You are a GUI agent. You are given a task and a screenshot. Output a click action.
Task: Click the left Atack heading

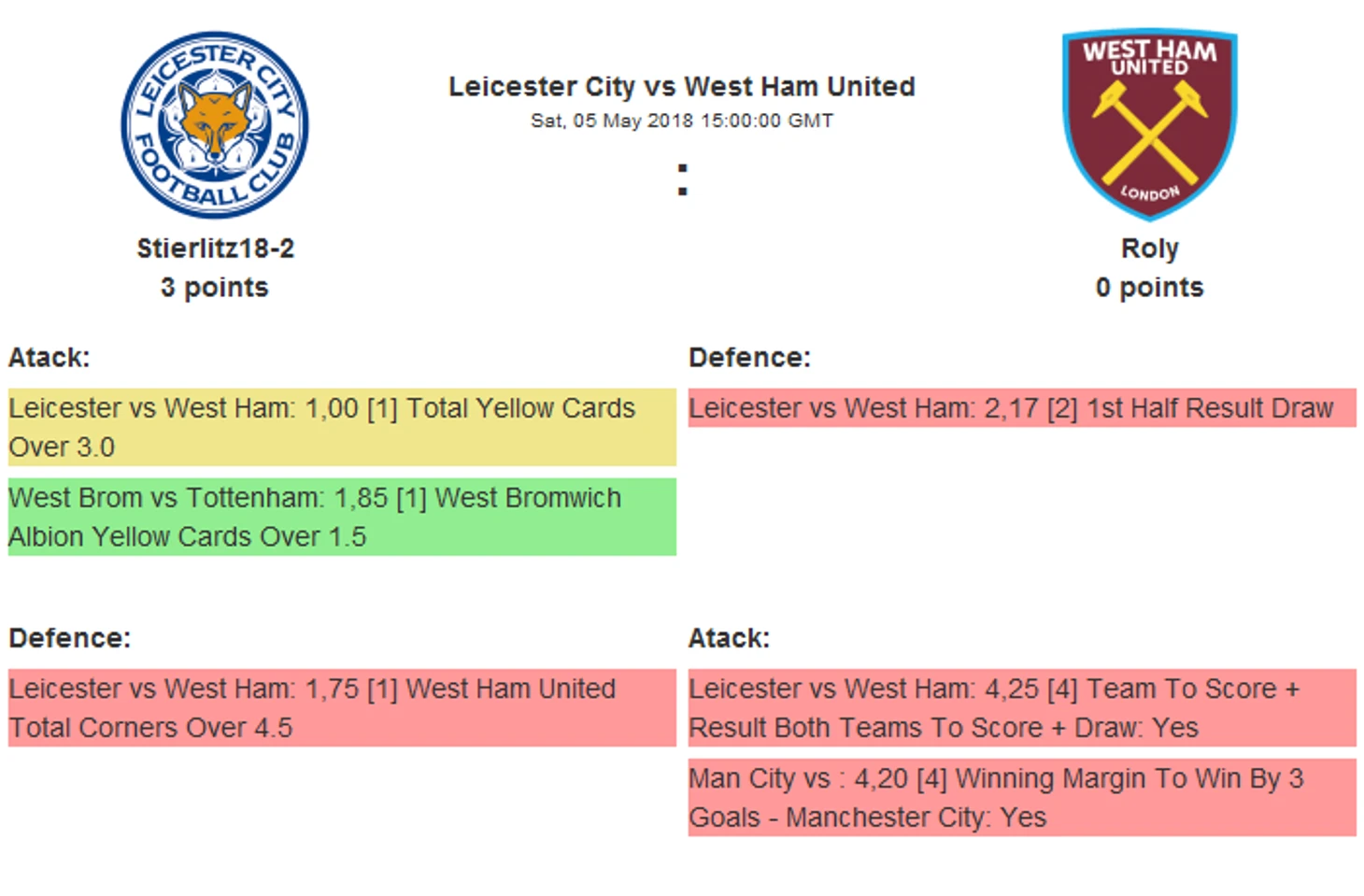point(50,358)
